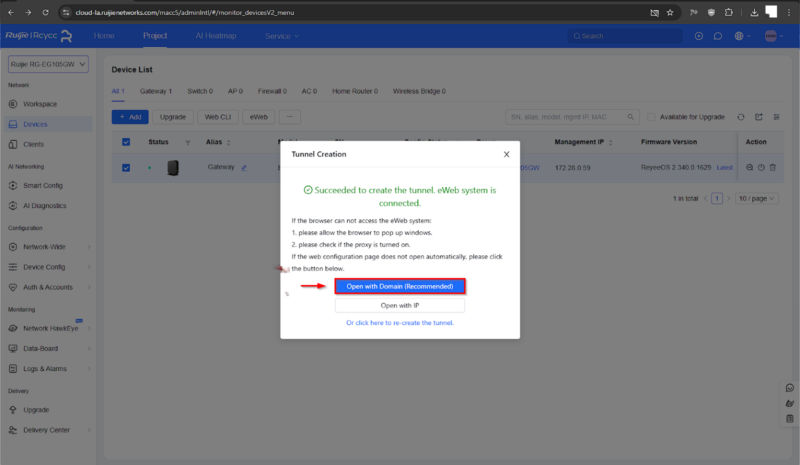The image size is (800, 465).
Task: Restart the Gateway via power icon
Action: [761, 167]
